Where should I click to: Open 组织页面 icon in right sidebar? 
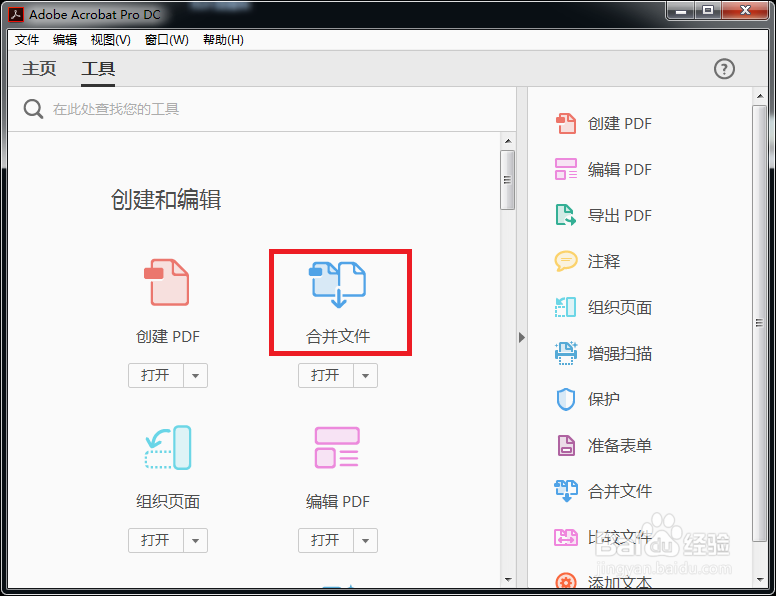coord(566,307)
